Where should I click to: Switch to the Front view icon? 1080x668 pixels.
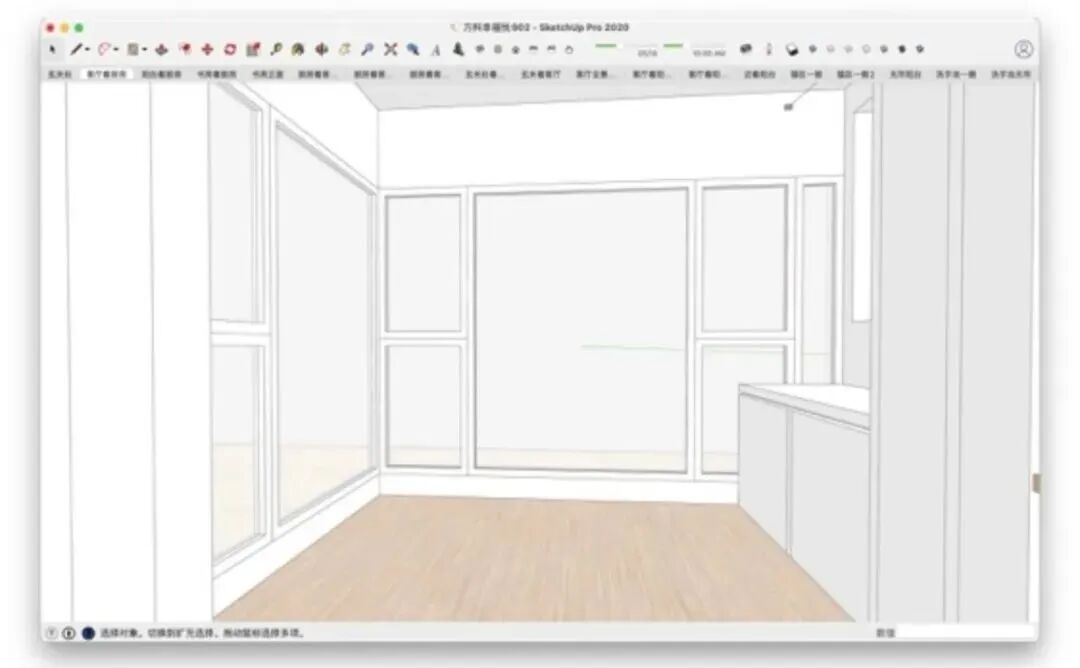(x=515, y=50)
